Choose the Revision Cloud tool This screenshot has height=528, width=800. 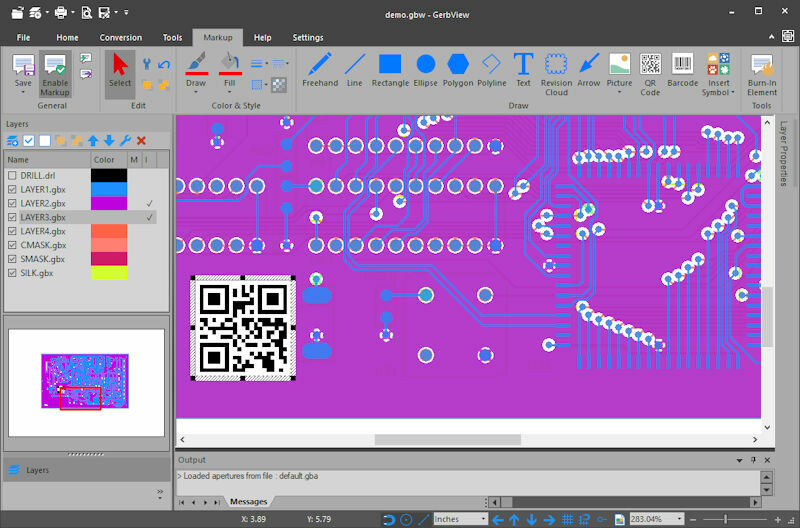pyautogui.click(x=556, y=74)
